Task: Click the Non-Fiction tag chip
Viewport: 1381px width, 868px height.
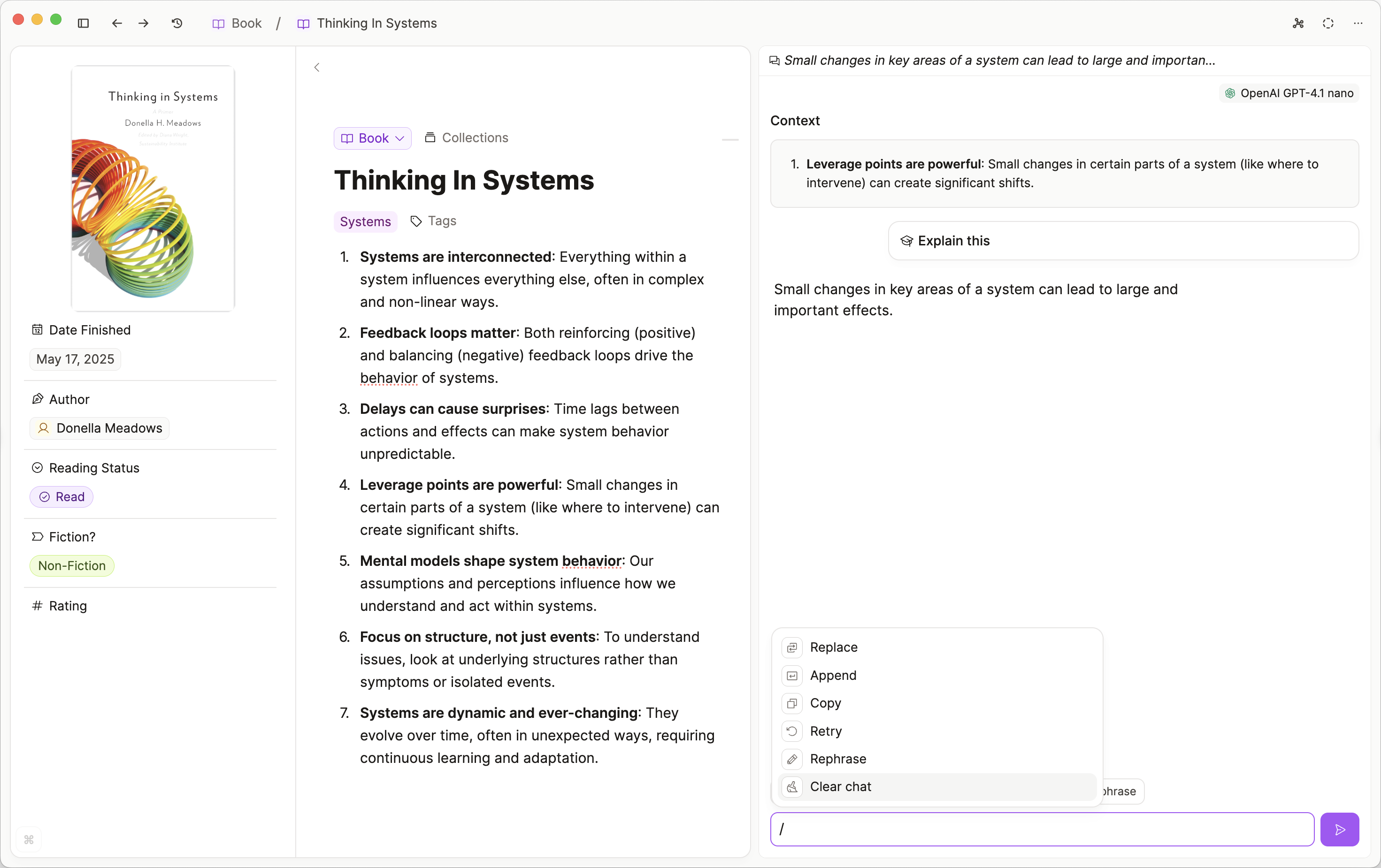Action: [x=72, y=565]
